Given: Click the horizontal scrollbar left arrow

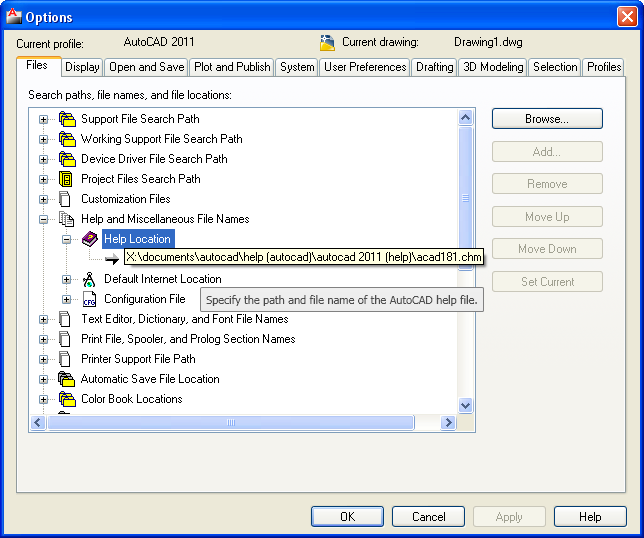Looking at the screenshot, I should click(x=38, y=422).
